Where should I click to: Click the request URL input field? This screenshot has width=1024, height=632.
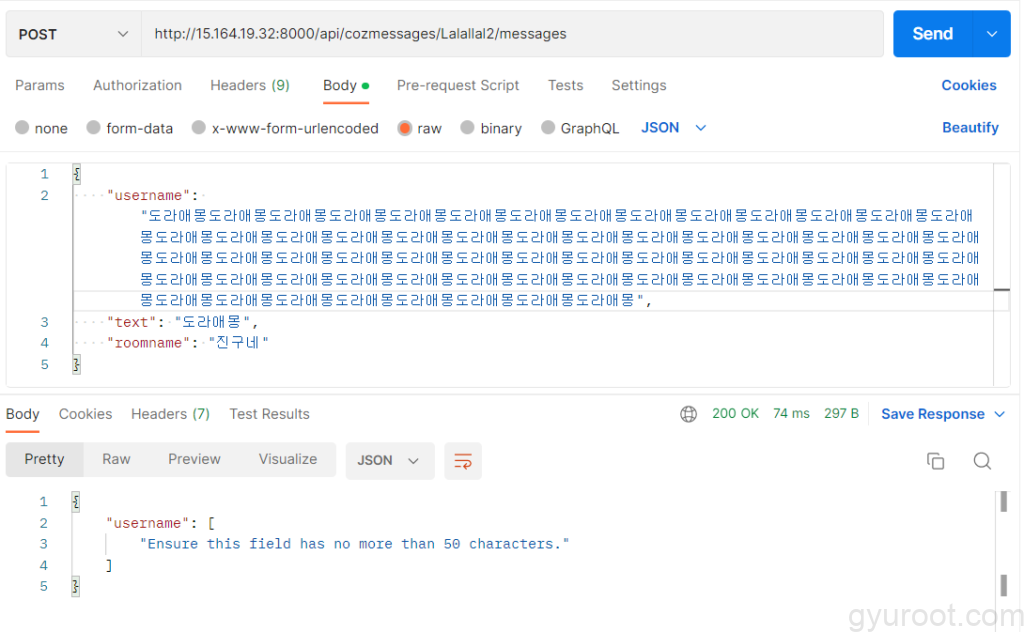(512, 34)
